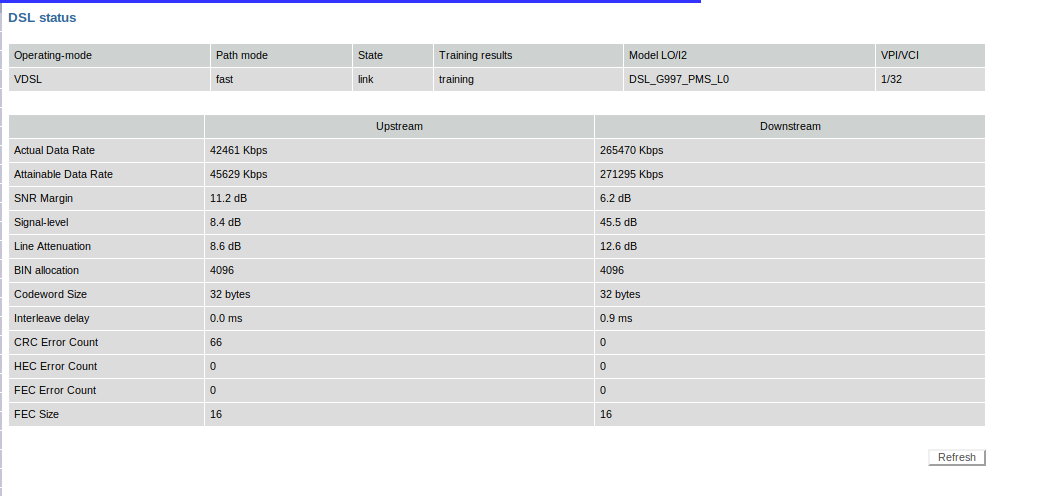Select upstream rate 42461 Kbps
This screenshot has height=496, width=1041.
click(x=238, y=150)
